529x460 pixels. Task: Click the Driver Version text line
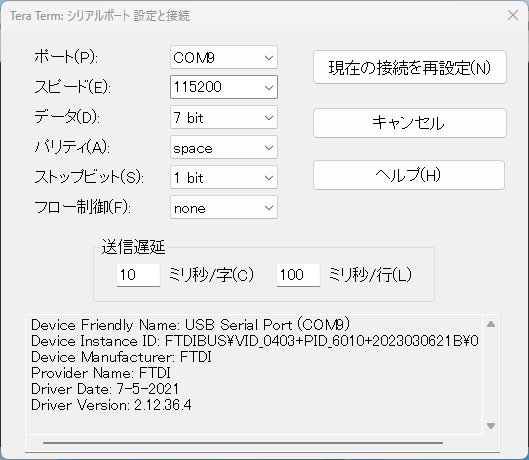pos(111,405)
